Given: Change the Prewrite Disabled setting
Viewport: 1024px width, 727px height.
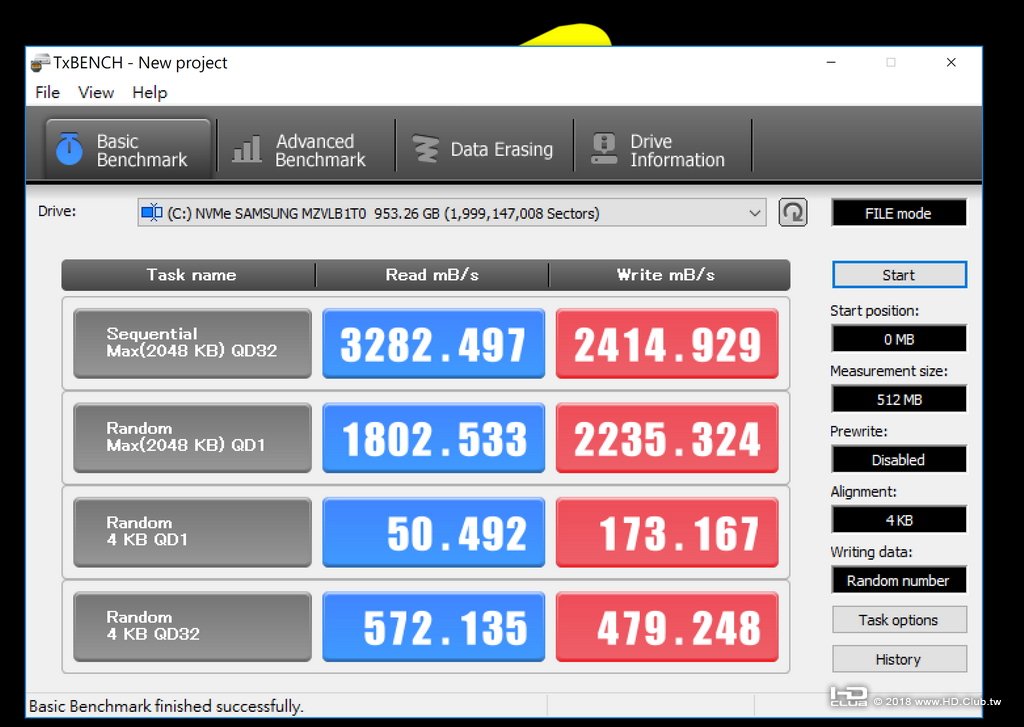Looking at the screenshot, I should (899, 460).
